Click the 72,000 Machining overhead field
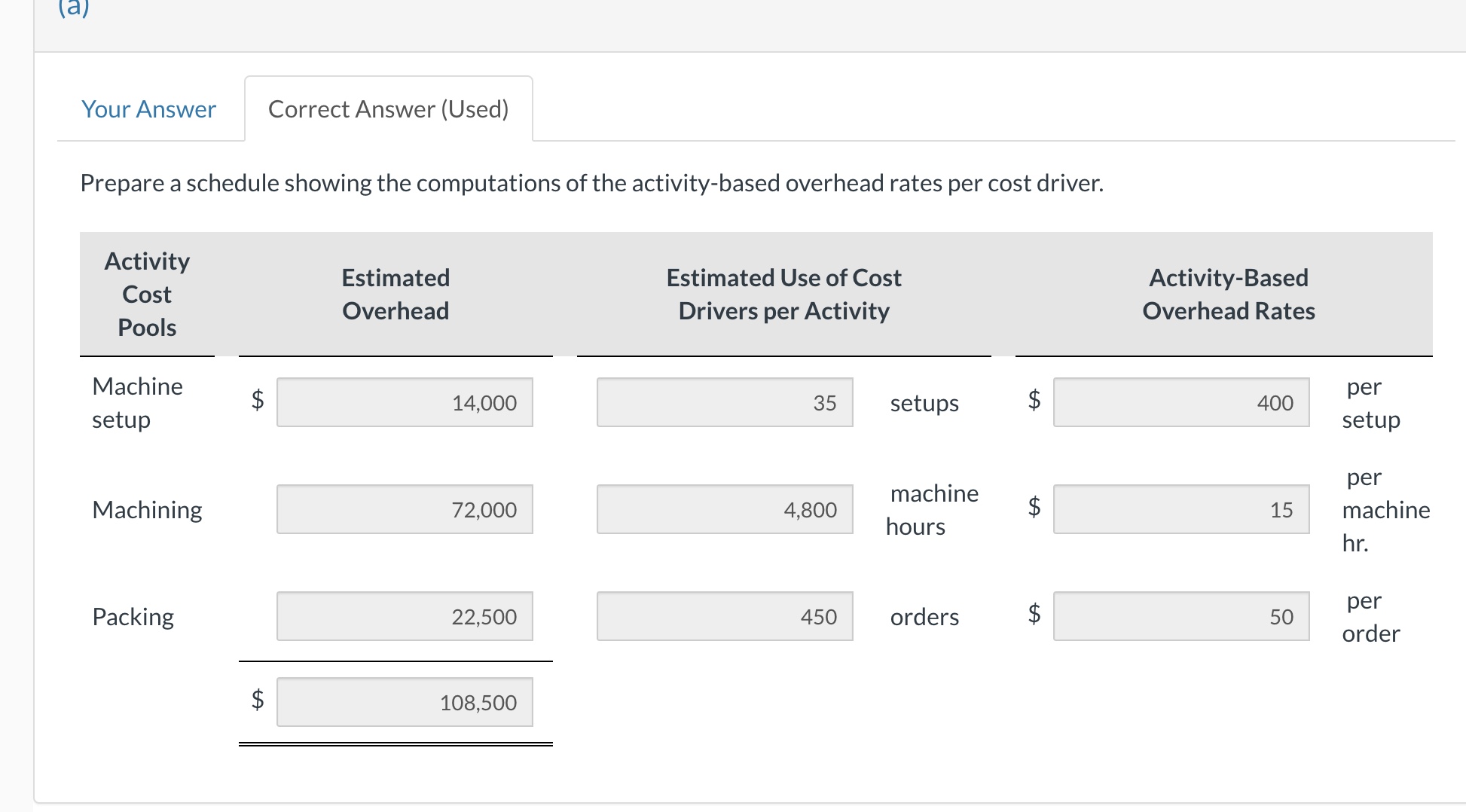This screenshot has width=1466, height=812. [405, 509]
